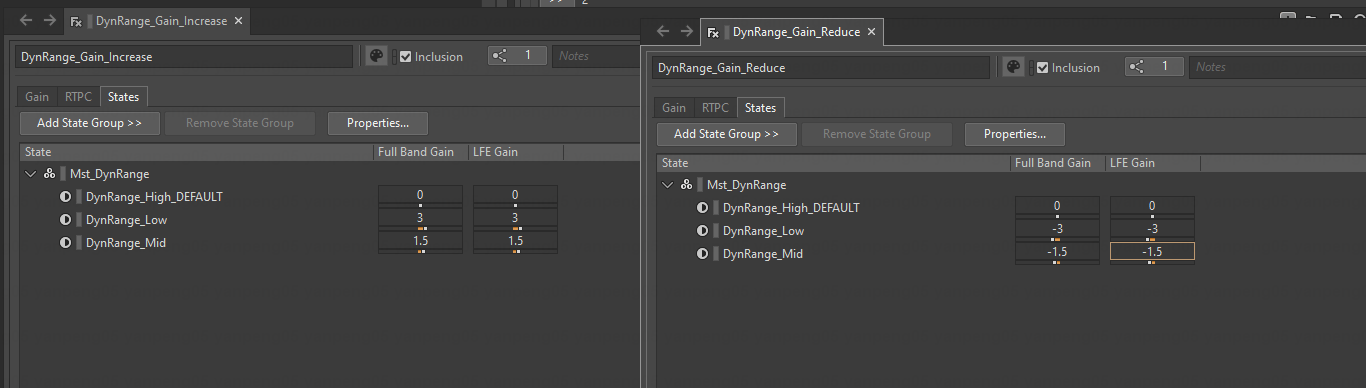This screenshot has width=1366, height=388.
Task: Collapse Mst_DynRange group in right panel
Action: (667, 185)
